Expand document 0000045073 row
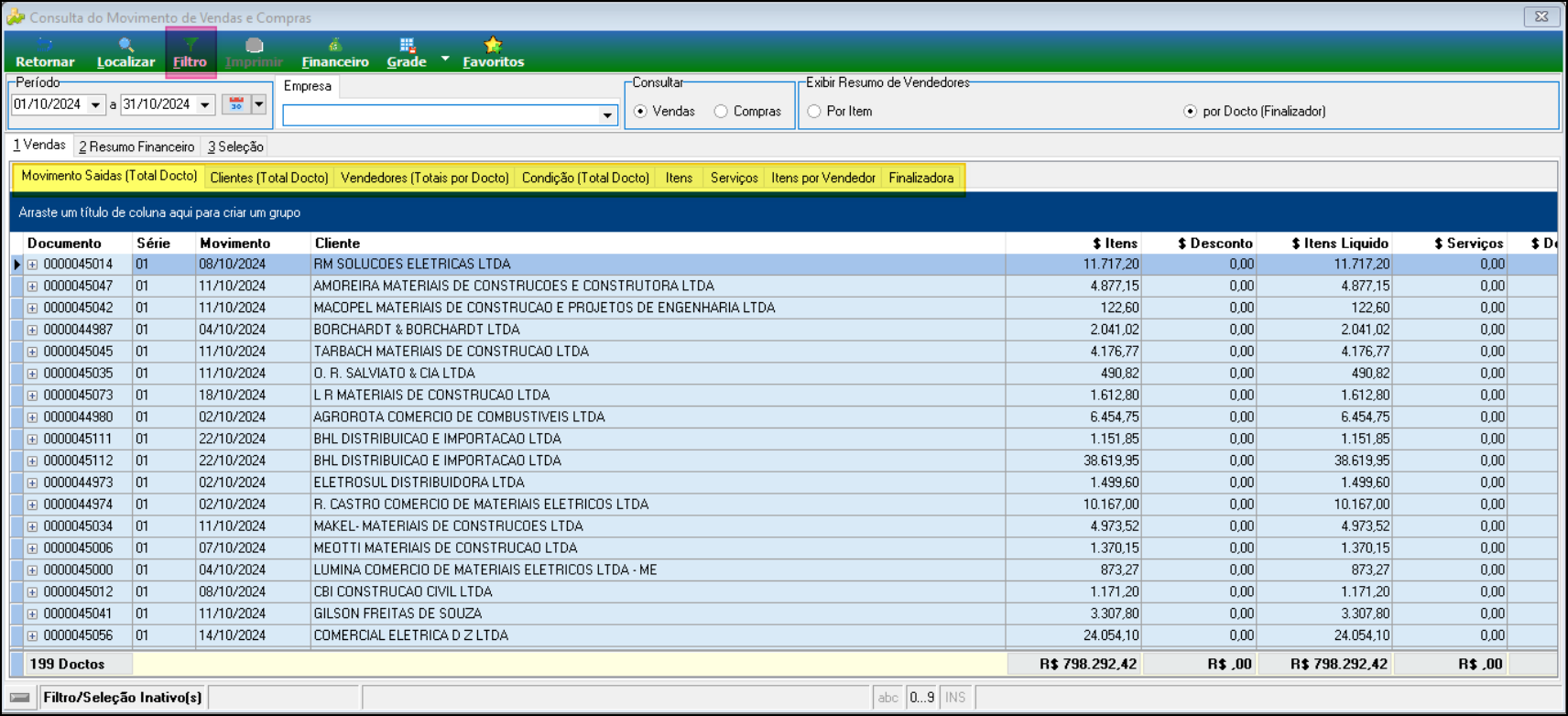The image size is (1568, 716). [32, 396]
